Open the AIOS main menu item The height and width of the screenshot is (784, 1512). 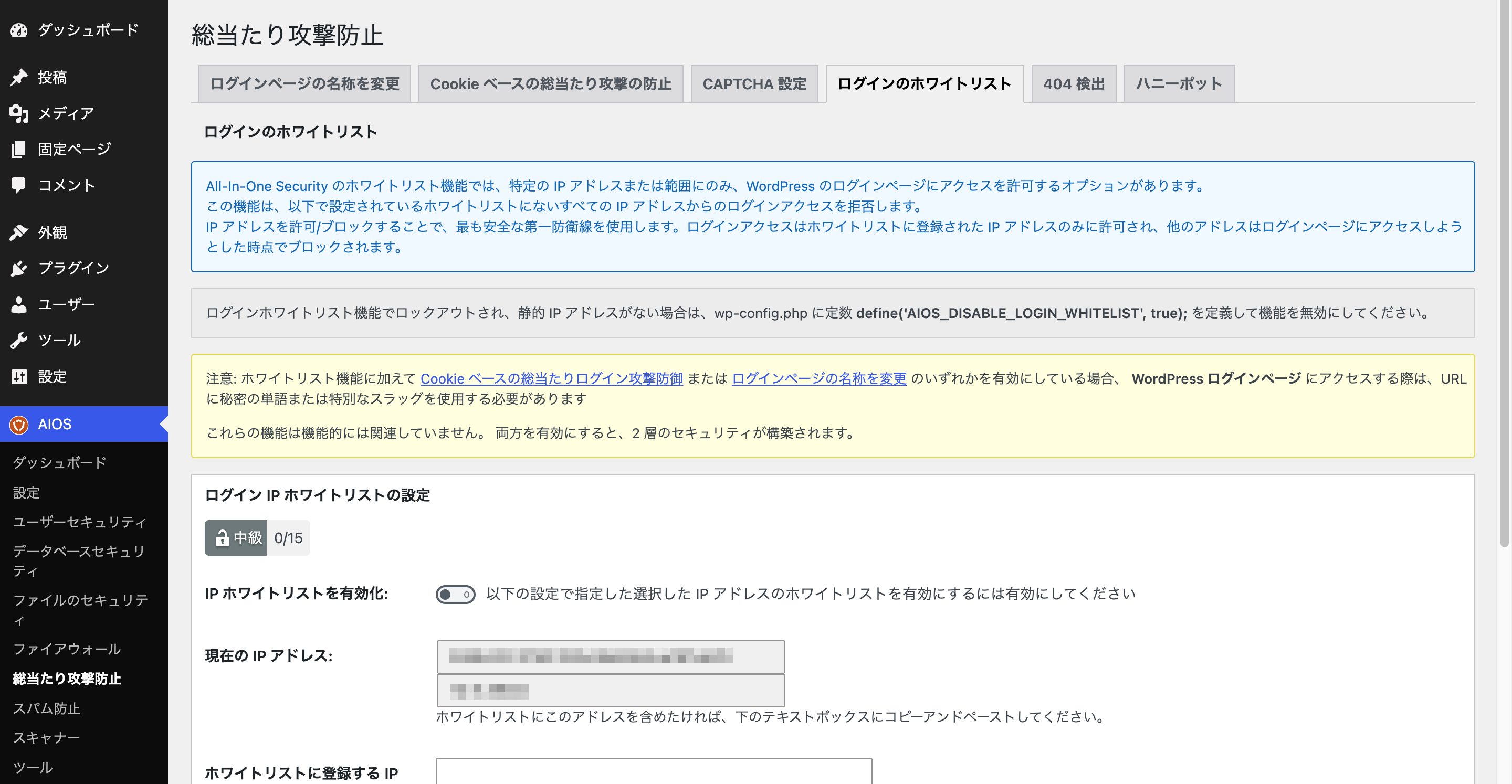(x=84, y=425)
